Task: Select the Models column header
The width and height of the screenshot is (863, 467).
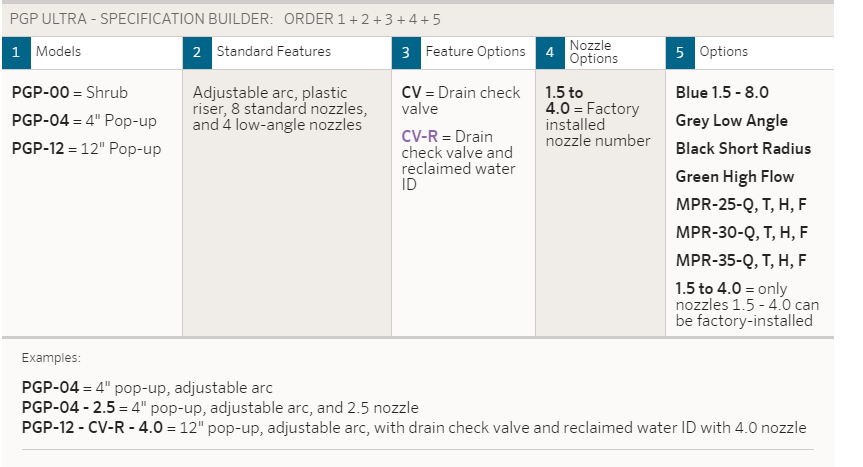Action: pyautogui.click(x=58, y=51)
